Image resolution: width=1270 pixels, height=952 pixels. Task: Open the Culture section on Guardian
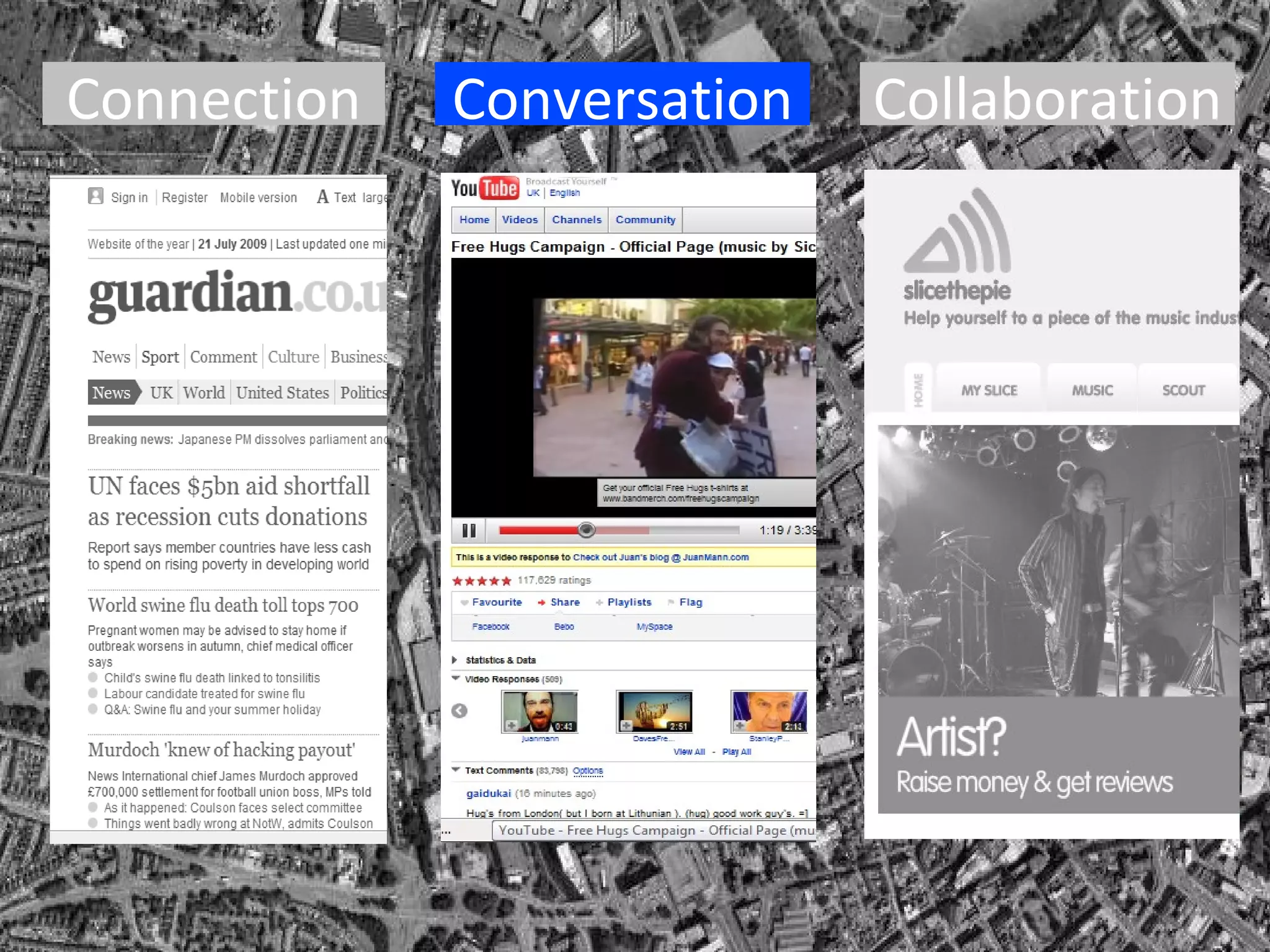293,357
